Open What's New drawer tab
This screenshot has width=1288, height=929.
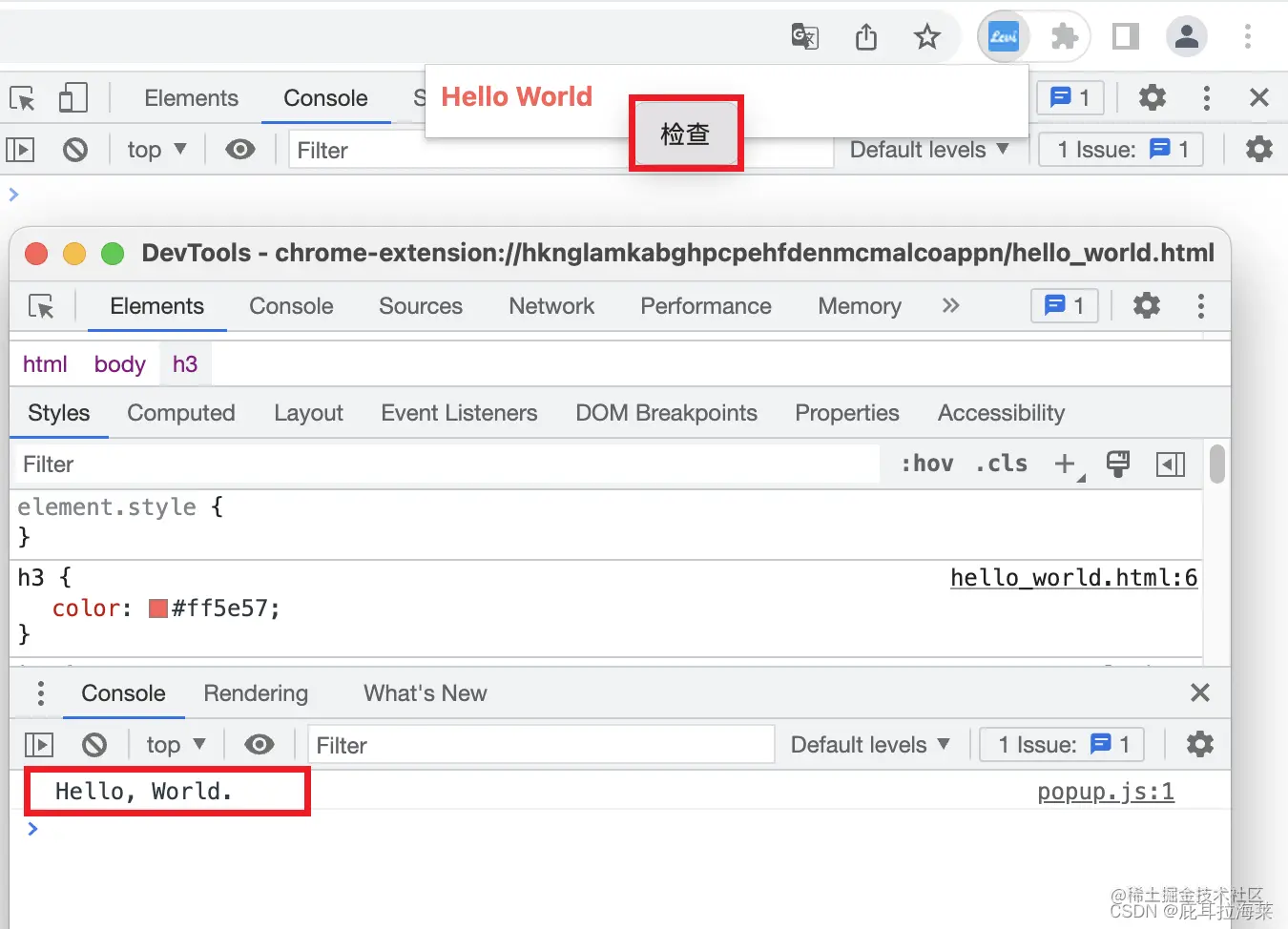coord(425,693)
